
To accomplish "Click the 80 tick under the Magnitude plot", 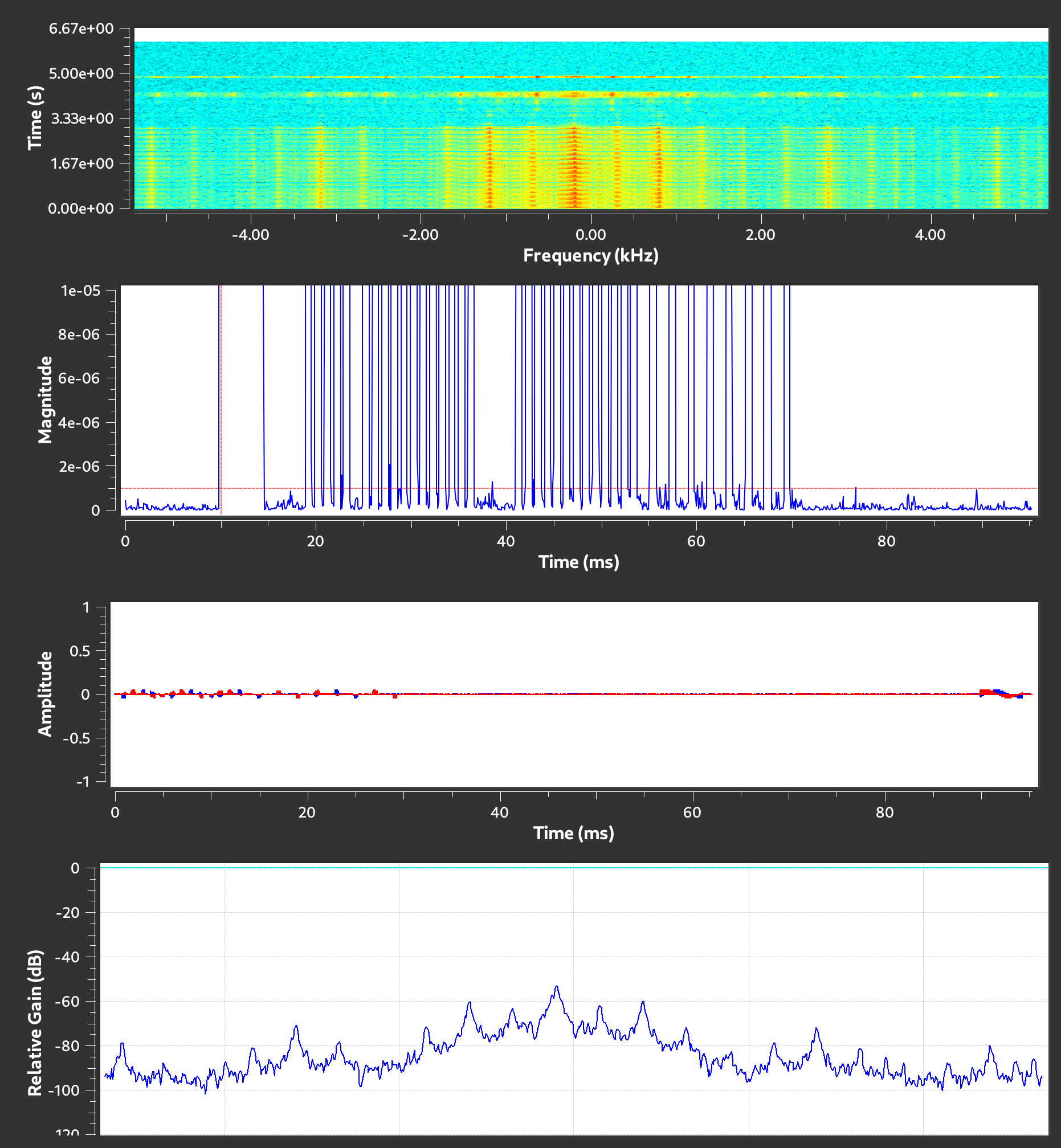I will (887, 541).
